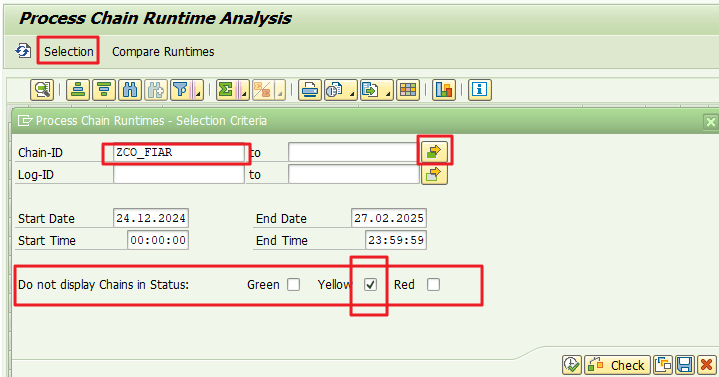
Task: Focus the Chain-ID from field ZCO_FIAR
Action: pos(179,152)
